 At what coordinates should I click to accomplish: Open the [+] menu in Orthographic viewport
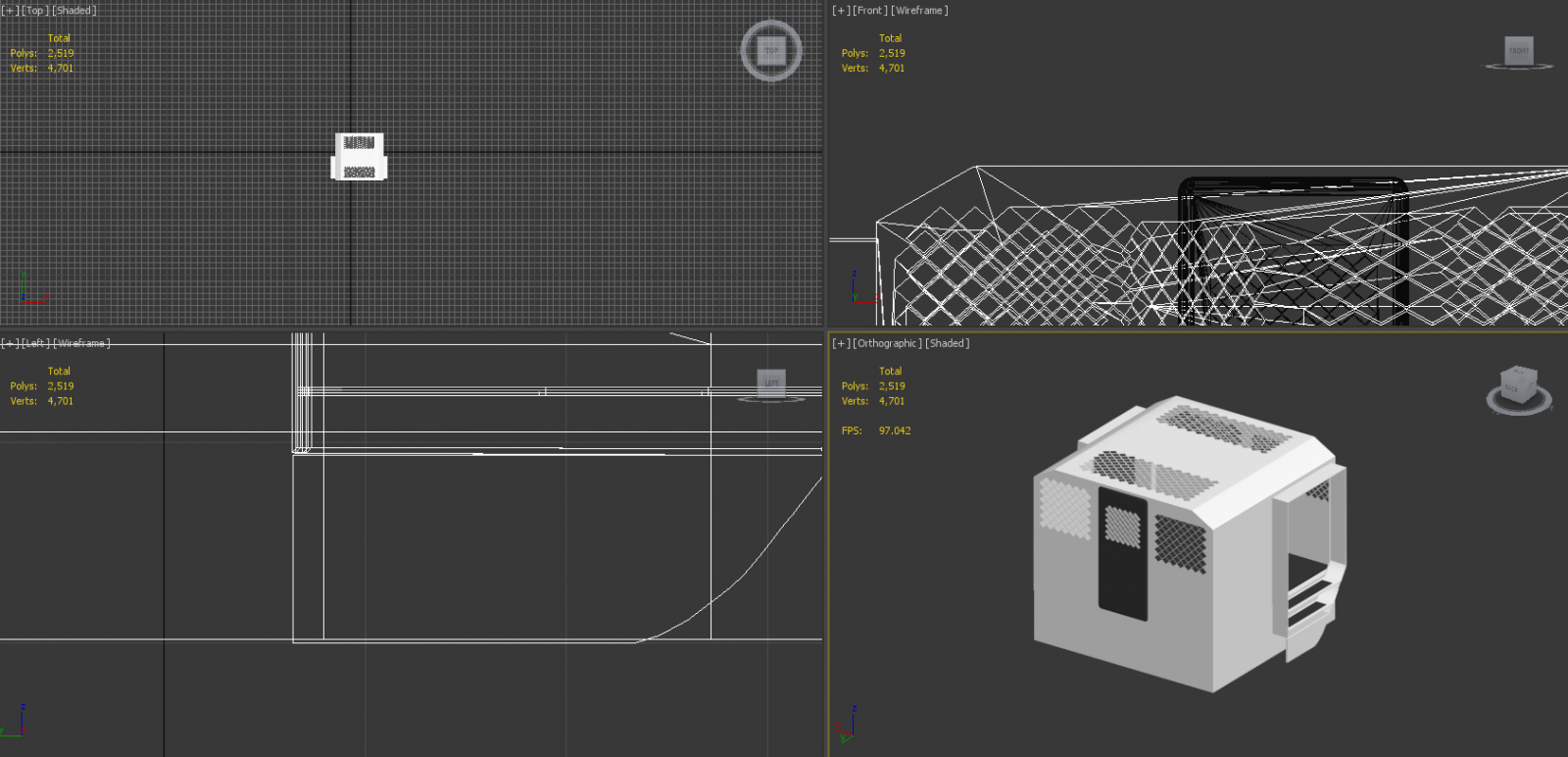(841, 343)
